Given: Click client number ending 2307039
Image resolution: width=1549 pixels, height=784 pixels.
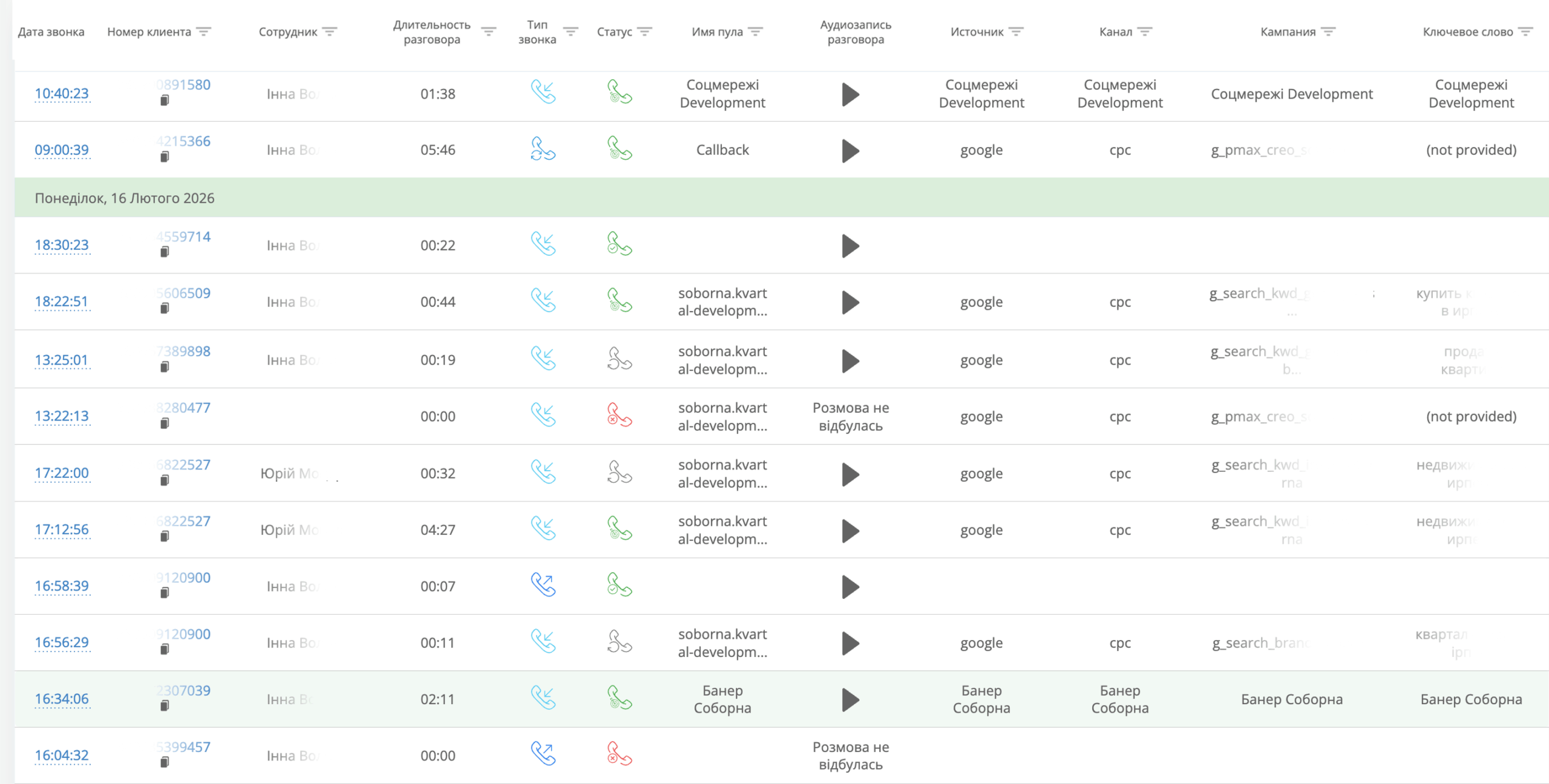Looking at the screenshot, I should coord(184,690).
